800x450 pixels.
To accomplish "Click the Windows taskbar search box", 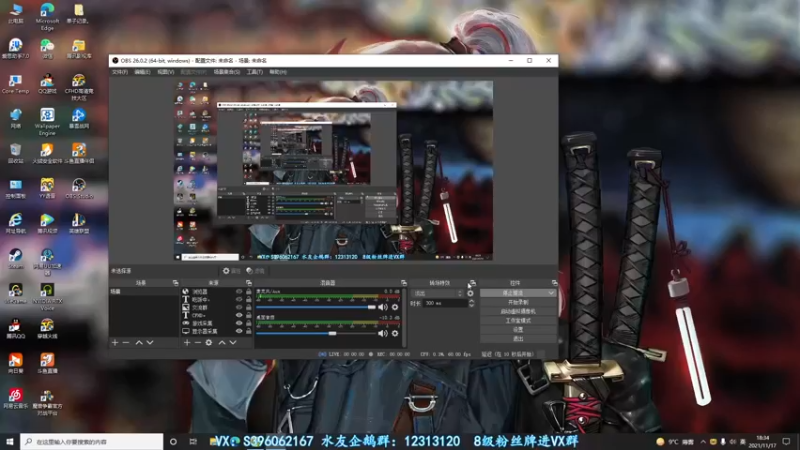I will [92, 441].
